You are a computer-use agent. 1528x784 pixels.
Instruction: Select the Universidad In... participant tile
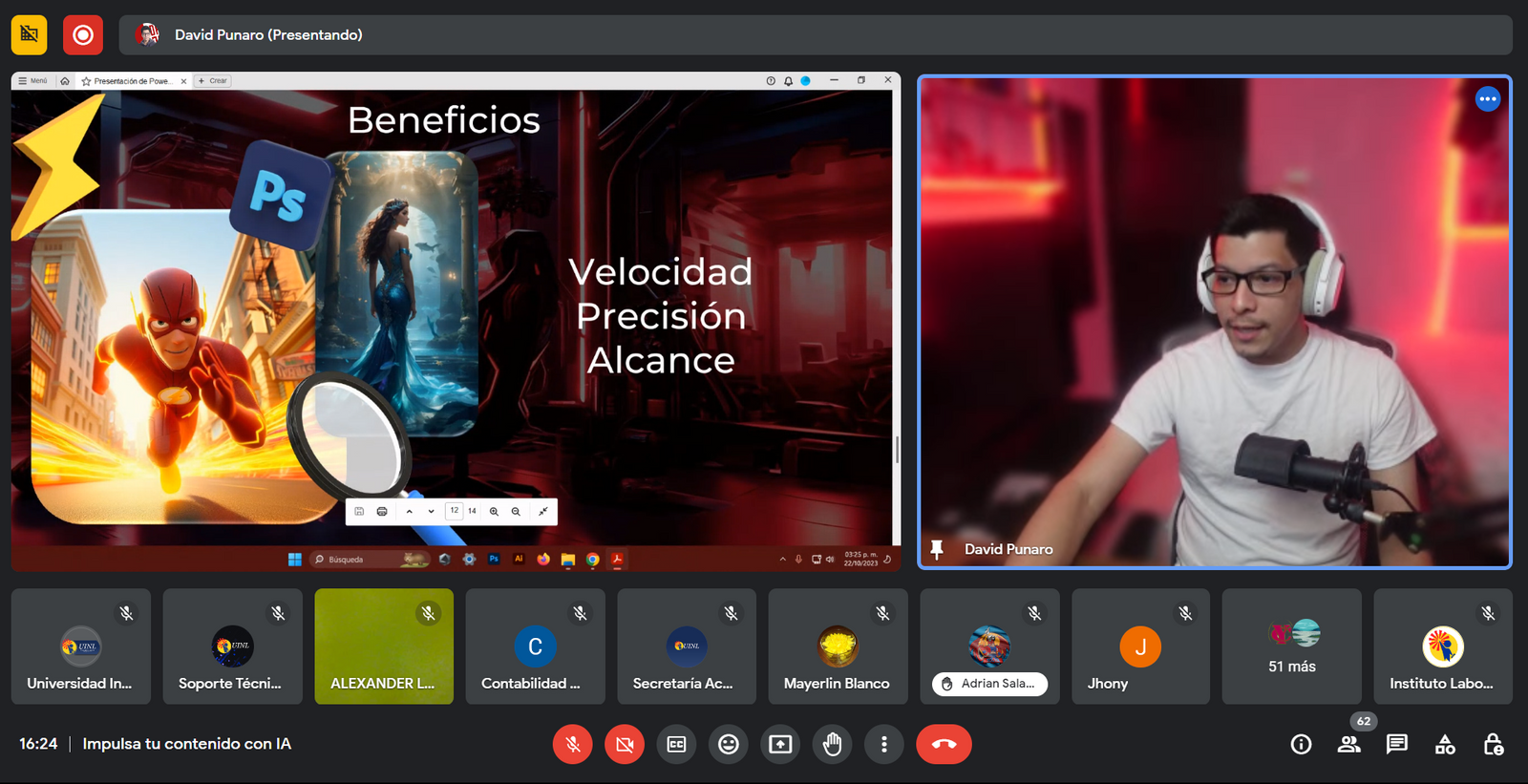click(81, 646)
